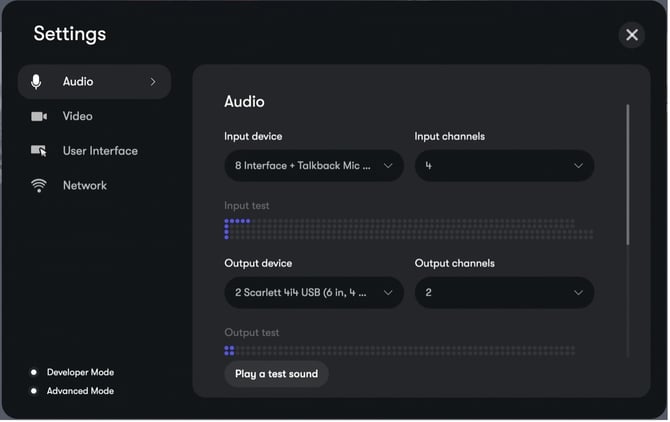Click the chevron arrow beside Audio
This screenshot has width=670, height=422.
(153, 82)
